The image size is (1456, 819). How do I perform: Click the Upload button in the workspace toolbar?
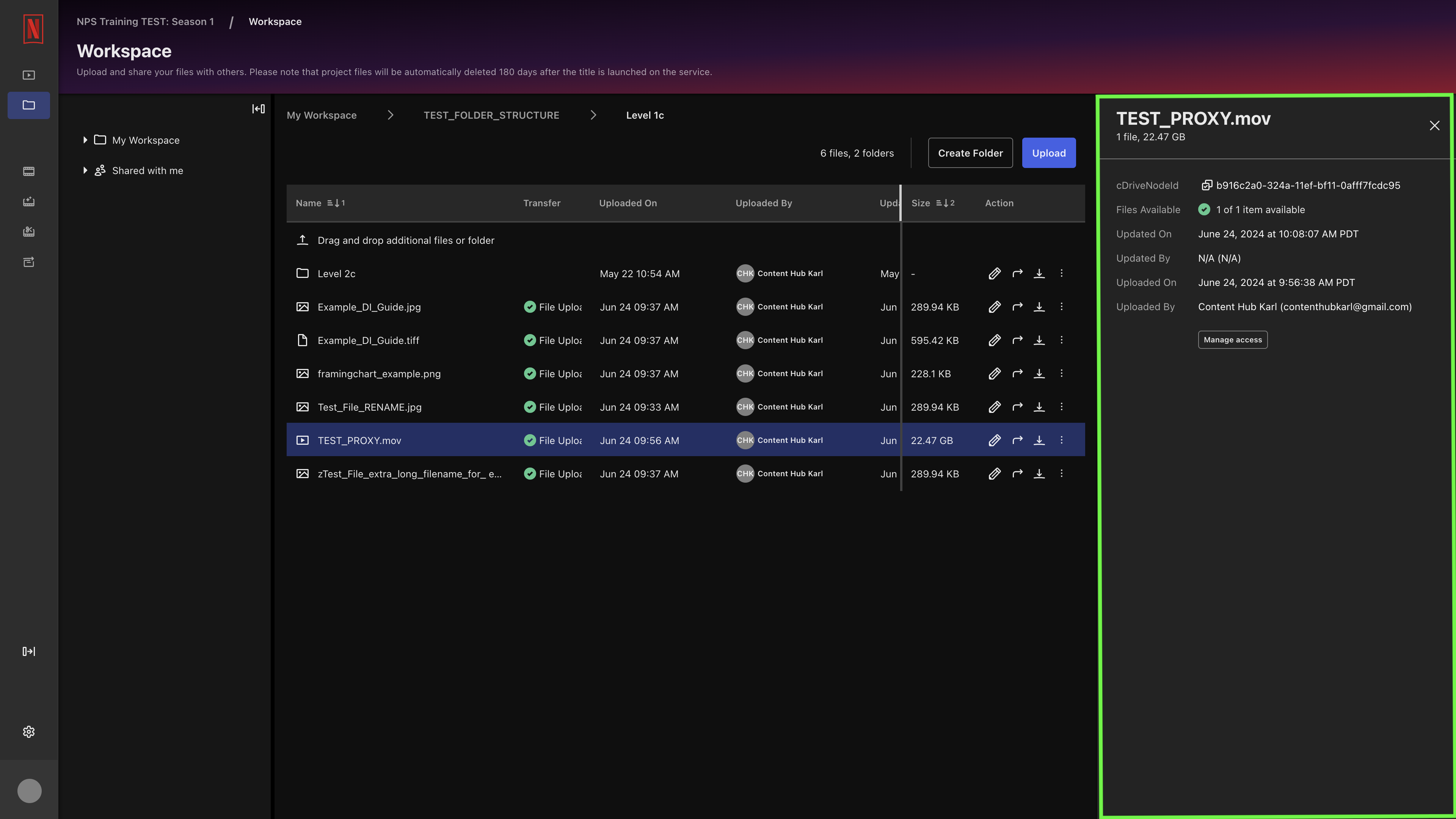(1048, 152)
